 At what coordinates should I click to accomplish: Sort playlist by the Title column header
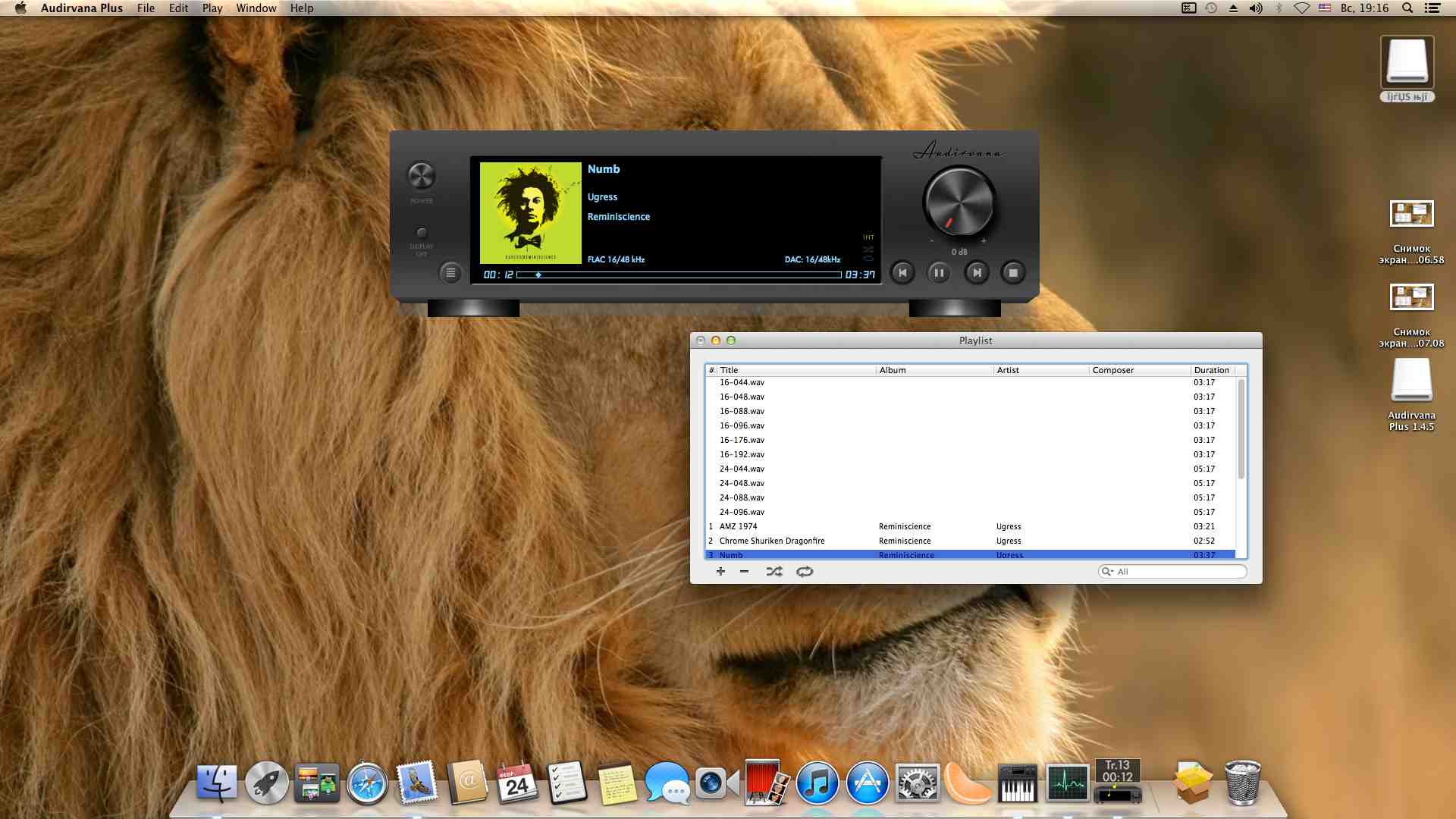point(796,370)
